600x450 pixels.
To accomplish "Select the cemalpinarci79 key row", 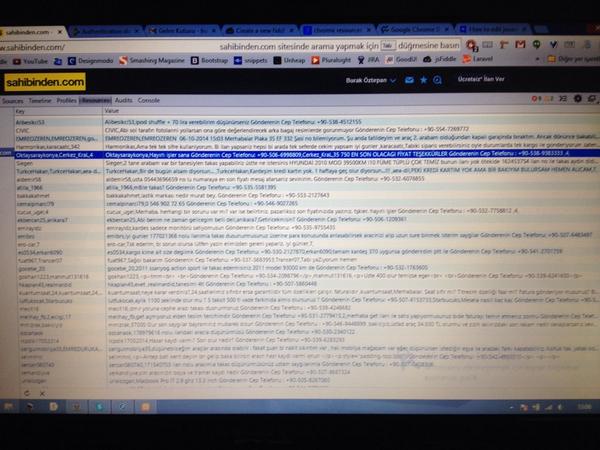I will coord(60,204).
